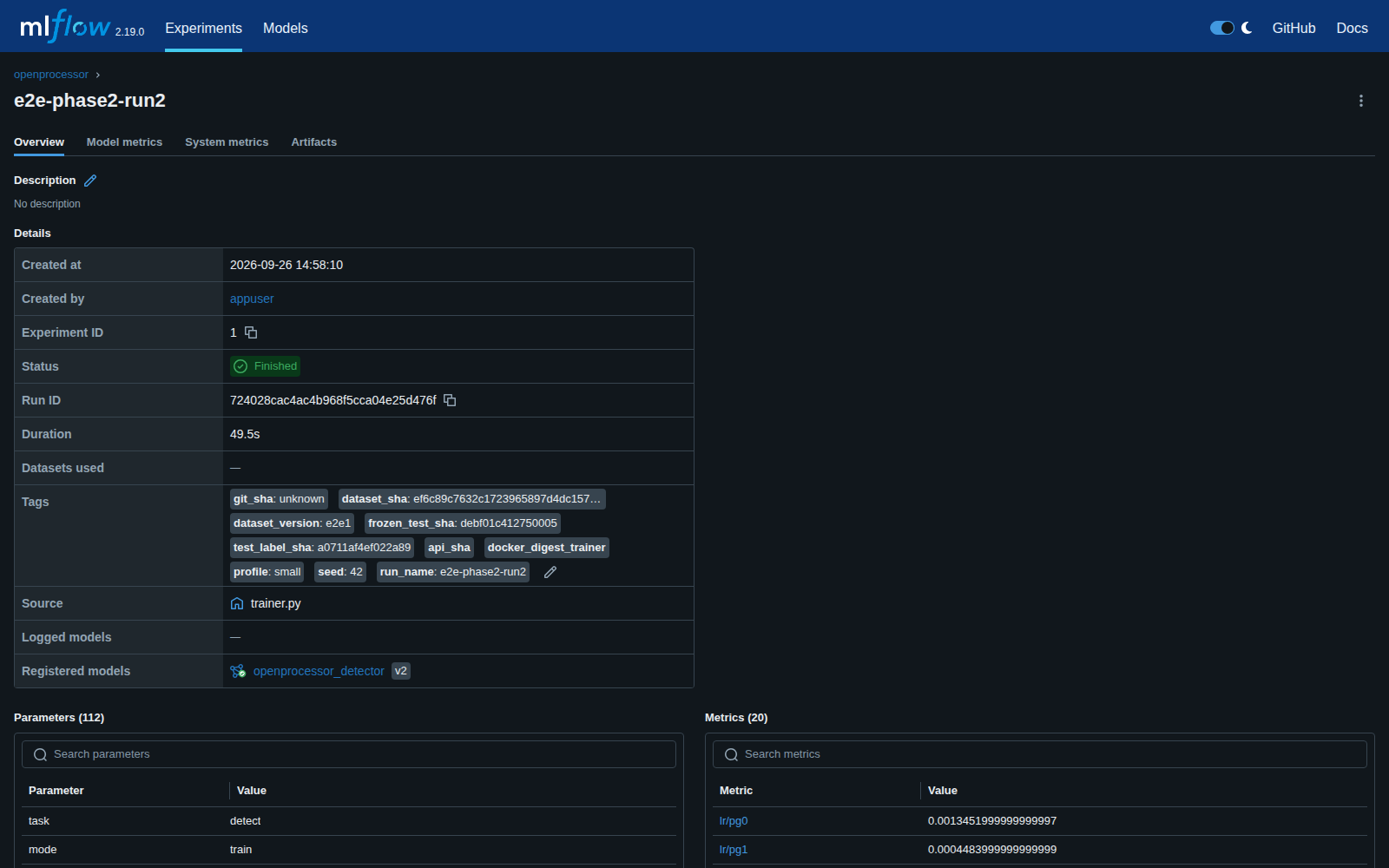Click the v2 model version badge

click(x=401, y=671)
